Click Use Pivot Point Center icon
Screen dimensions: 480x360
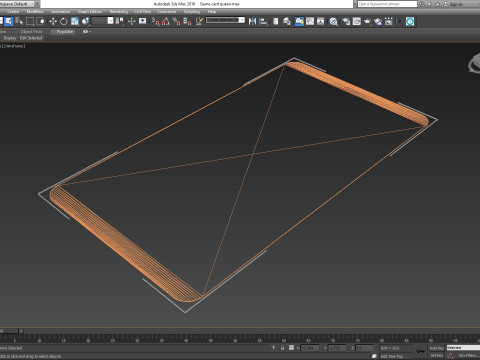(x=119, y=21)
